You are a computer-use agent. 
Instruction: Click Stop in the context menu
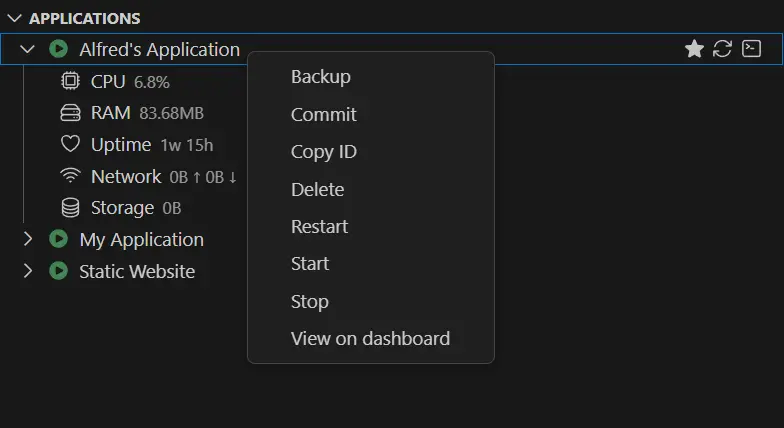(309, 301)
